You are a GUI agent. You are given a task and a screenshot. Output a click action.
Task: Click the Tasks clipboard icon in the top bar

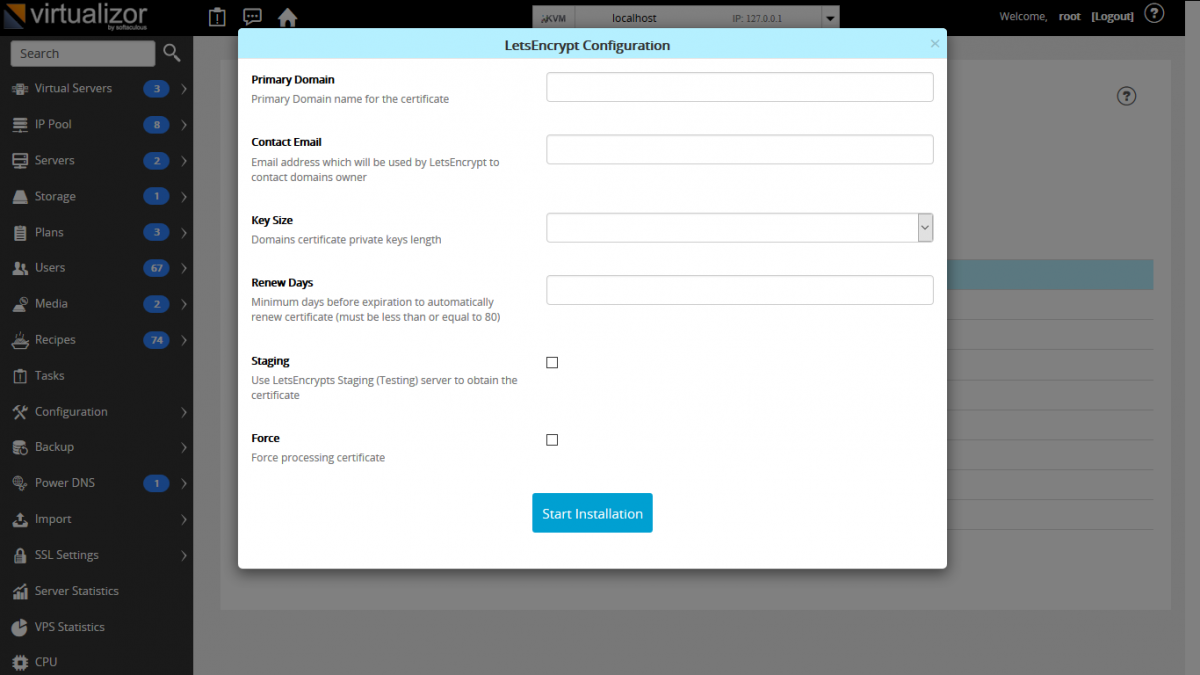point(216,17)
